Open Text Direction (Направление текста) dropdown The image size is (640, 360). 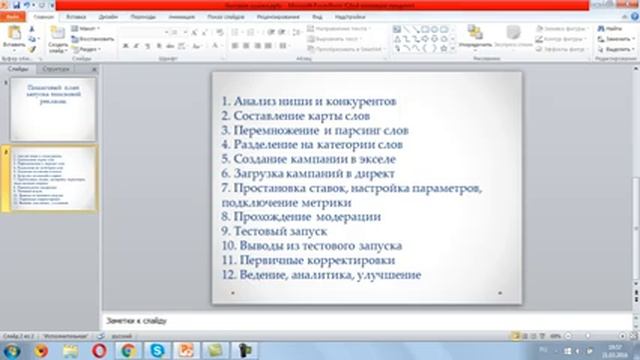339,29
